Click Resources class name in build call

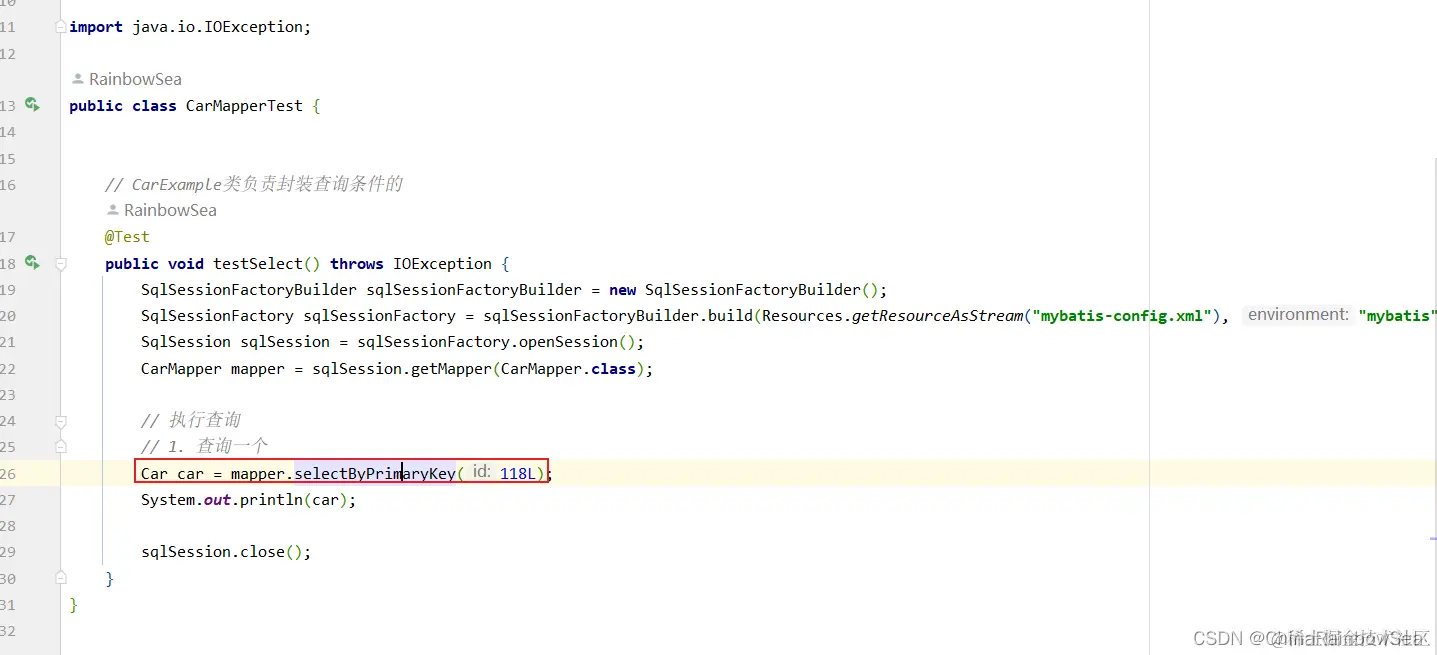tap(803, 316)
